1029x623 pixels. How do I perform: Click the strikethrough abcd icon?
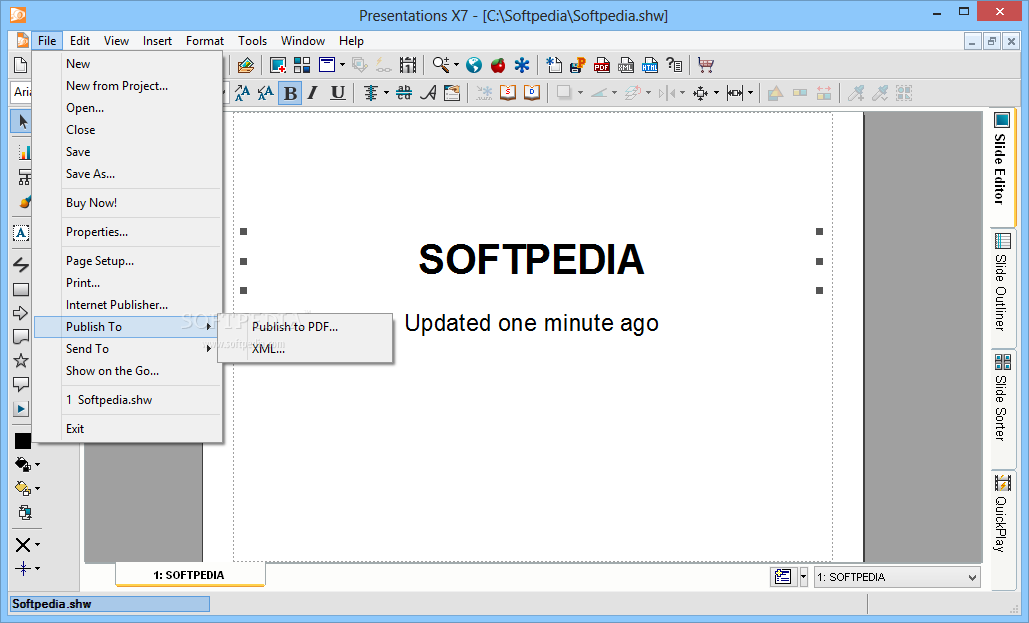click(x=404, y=93)
